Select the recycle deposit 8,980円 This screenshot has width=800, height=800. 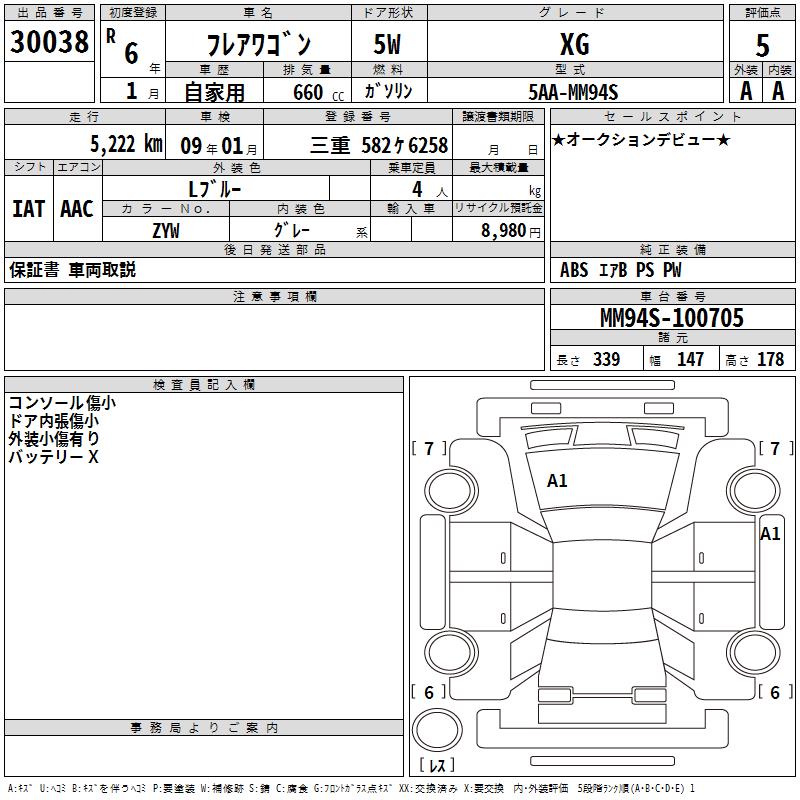pyautogui.click(x=510, y=231)
